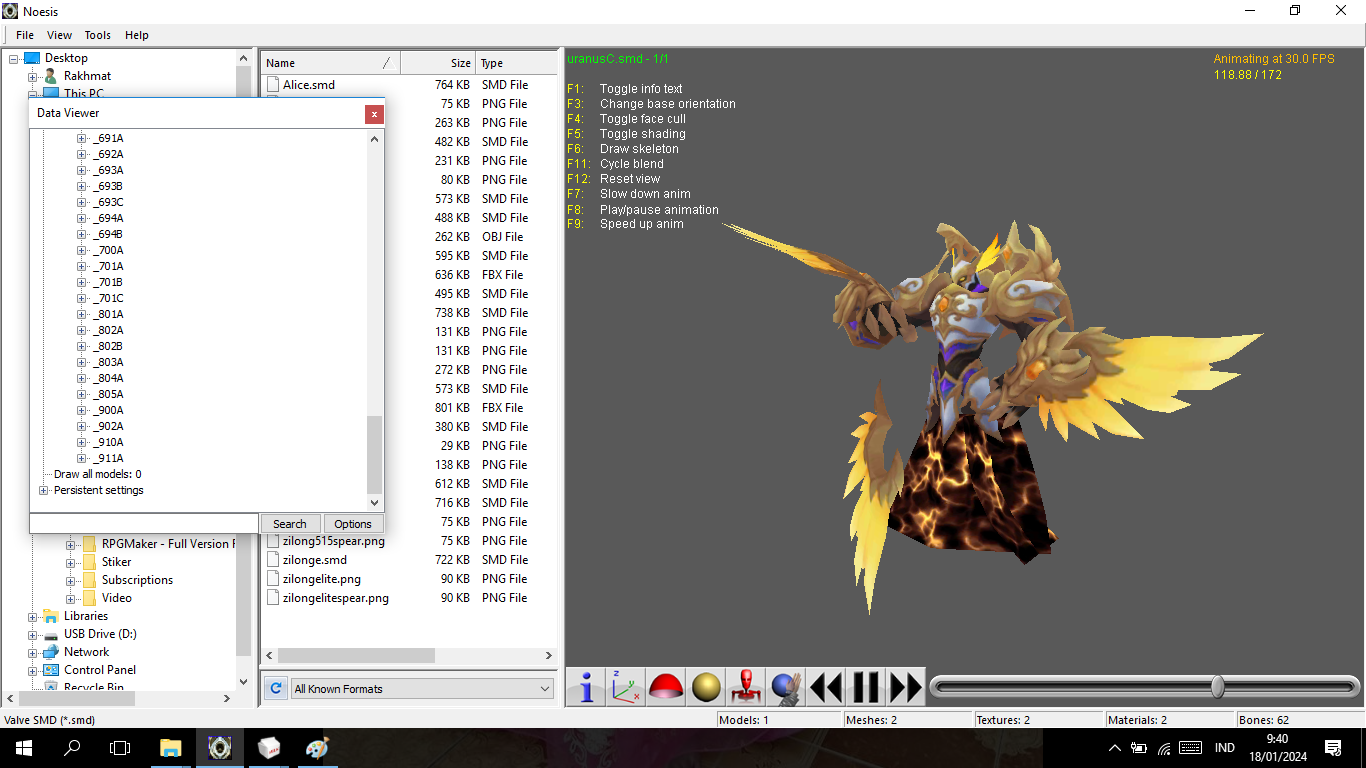Click the Data Viewer search input field
Screen dimensions: 1366x768
(144, 524)
